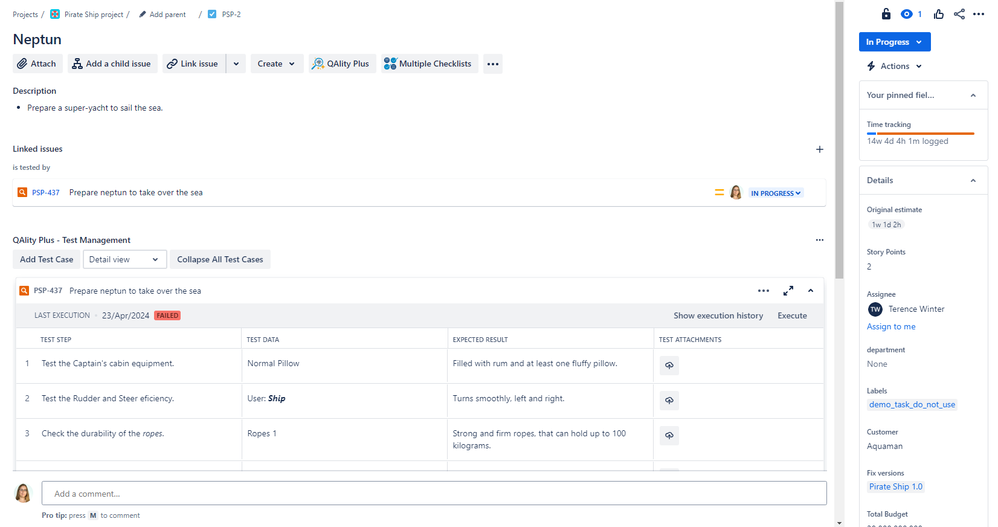998x527 pixels.
Task: Open the Actions dropdown menu
Action: (894, 66)
